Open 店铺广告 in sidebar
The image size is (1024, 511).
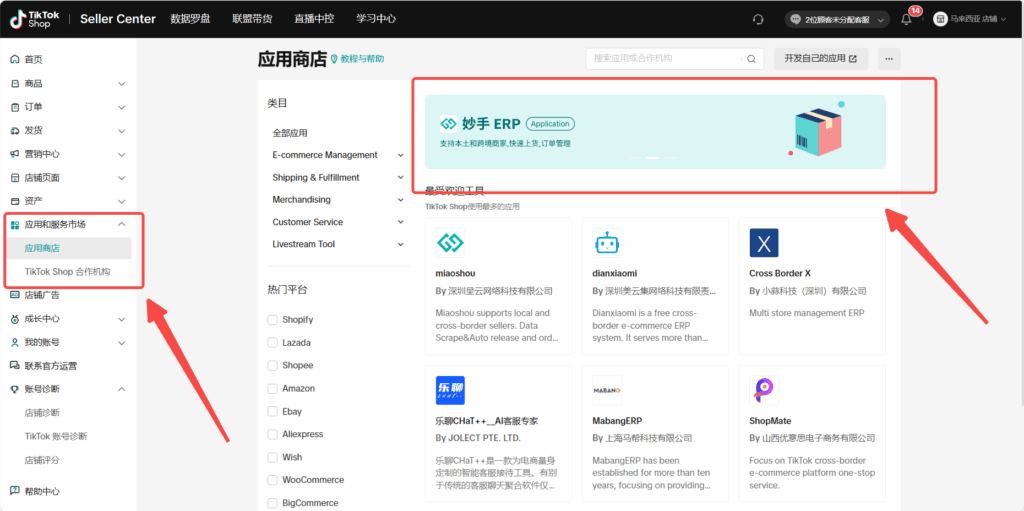pos(42,295)
